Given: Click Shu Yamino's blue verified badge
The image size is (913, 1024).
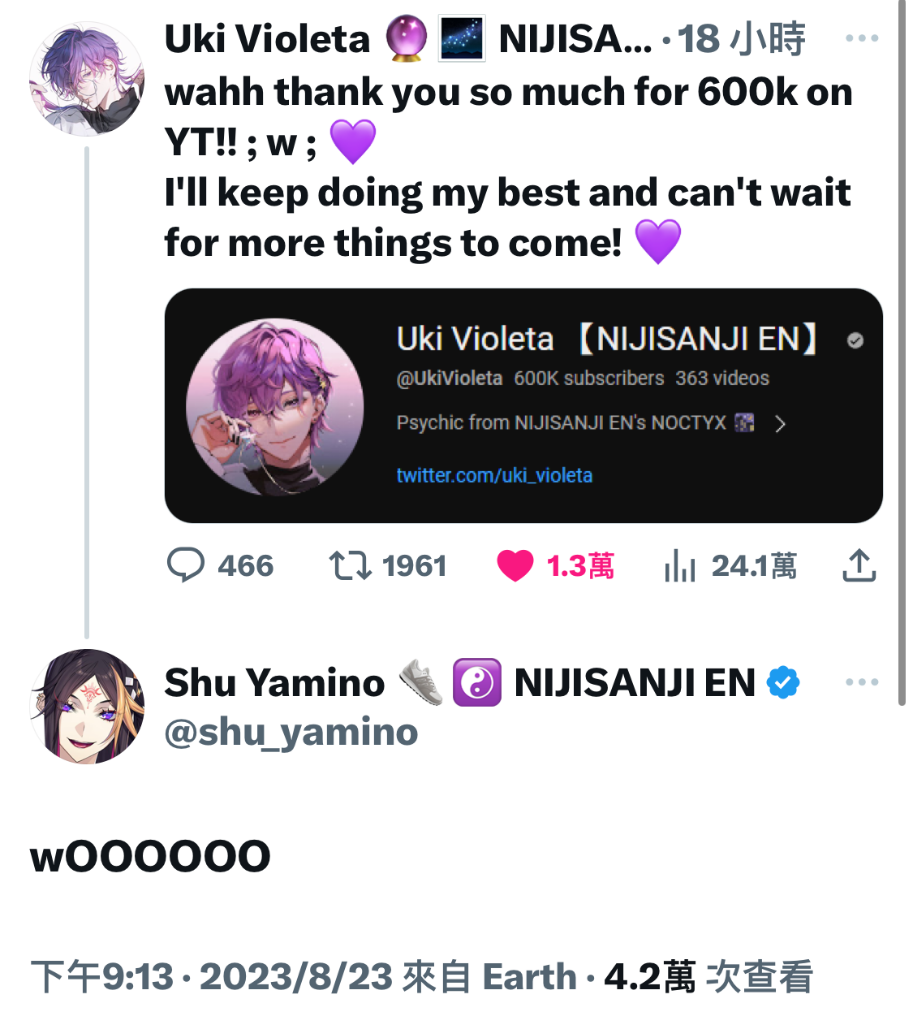Looking at the screenshot, I should (783, 683).
